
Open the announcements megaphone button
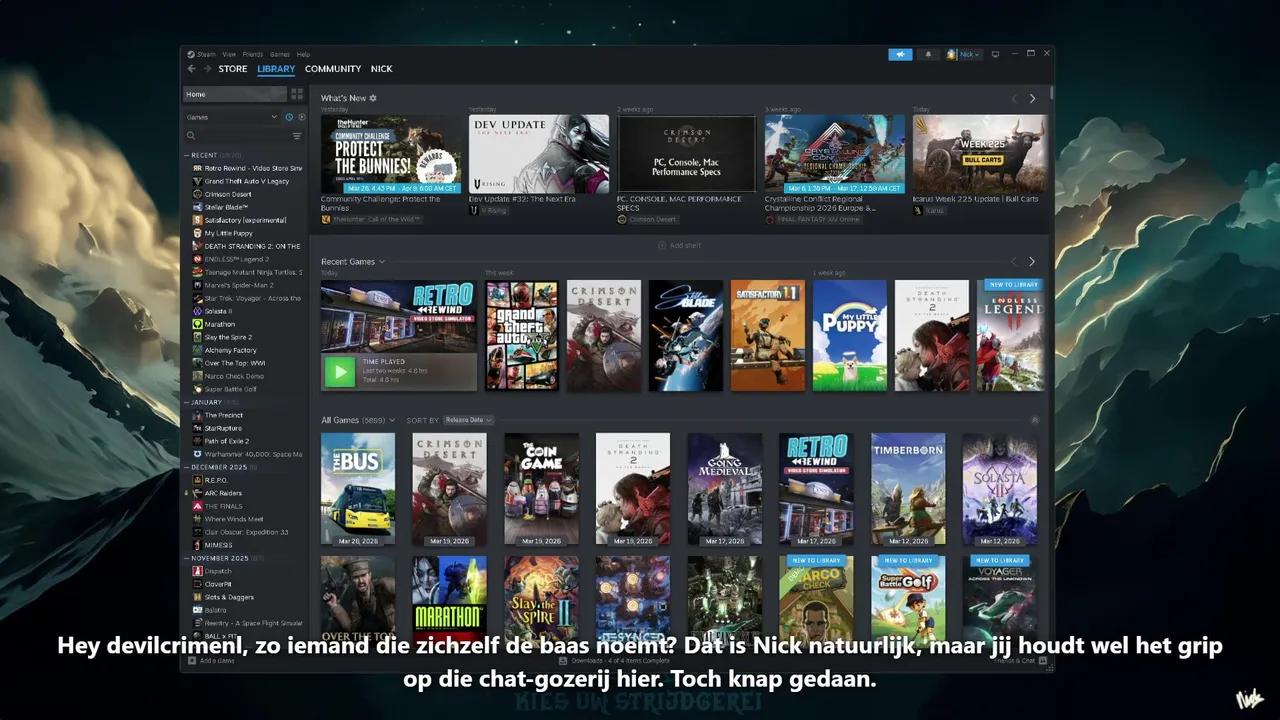900,54
